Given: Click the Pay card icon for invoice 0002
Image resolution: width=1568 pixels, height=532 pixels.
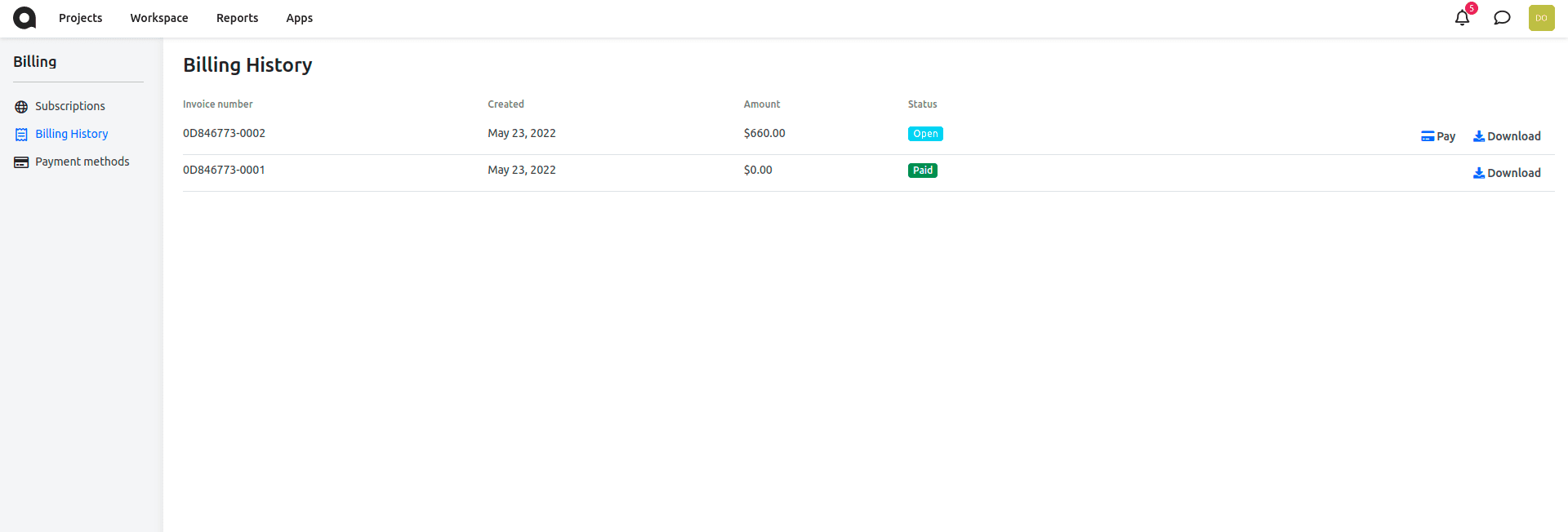Looking at the screenshot, I should [1428, 136].
